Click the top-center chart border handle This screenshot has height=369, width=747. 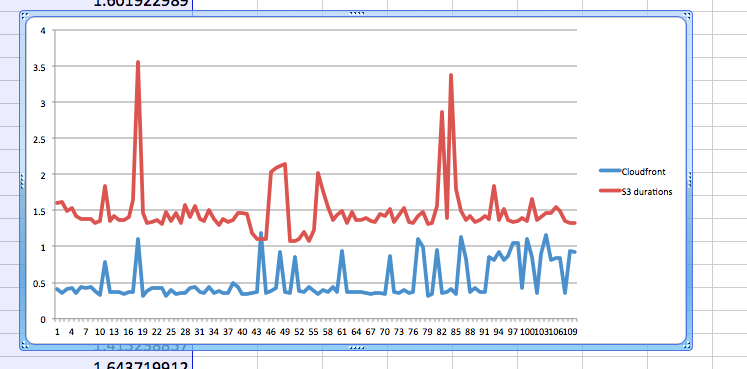pyautogui.click(x=356, y=14)
